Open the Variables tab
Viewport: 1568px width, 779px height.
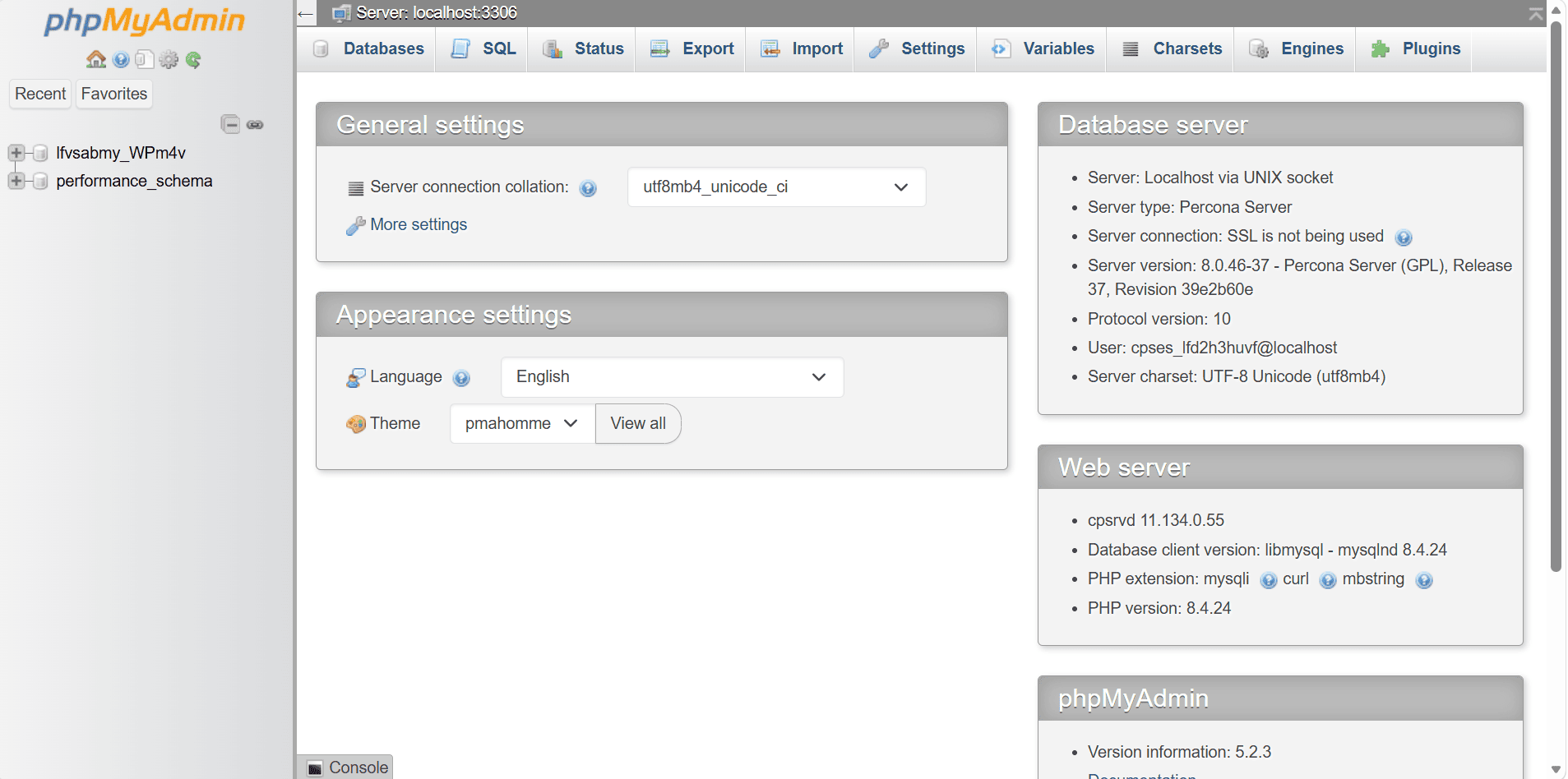click(1043, 49)
